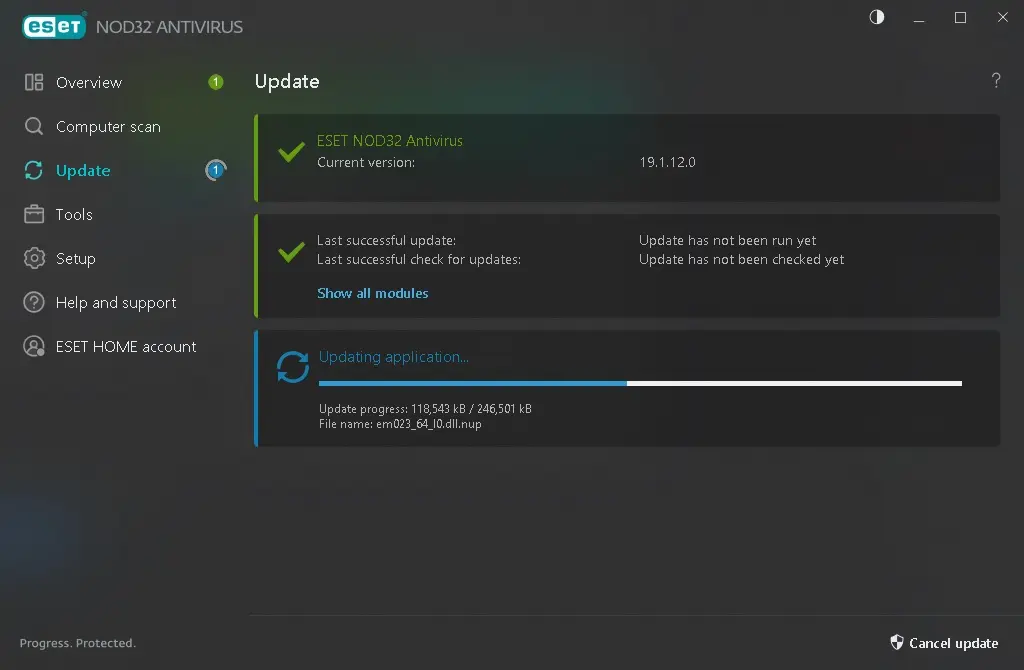This screenshot has width=1024, height=670.
Task: Click the version number 19.1.12.0
Action: click(x=667, y=162)
